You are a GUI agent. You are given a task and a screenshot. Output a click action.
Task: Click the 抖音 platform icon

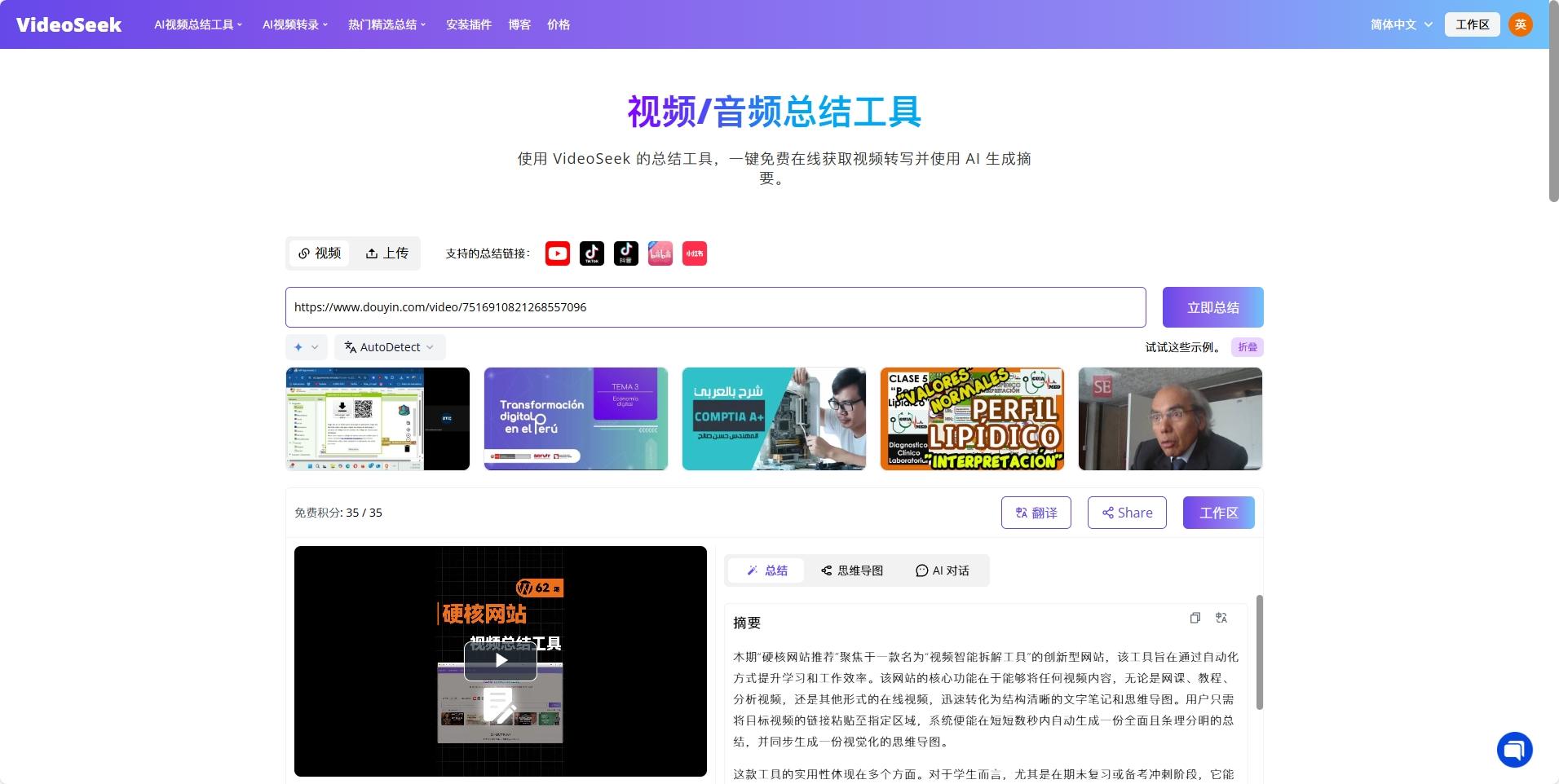[x=625, y=253]
